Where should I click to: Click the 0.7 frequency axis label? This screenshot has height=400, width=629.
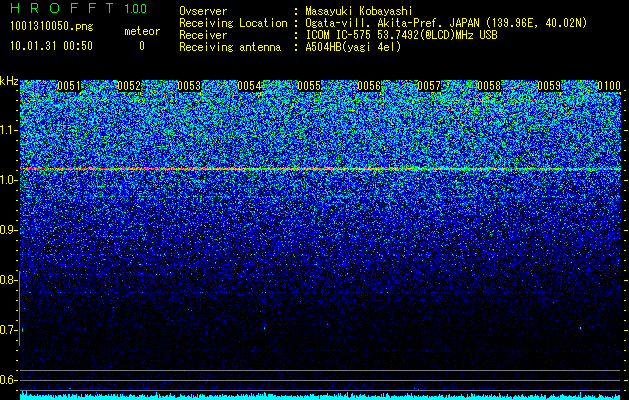coord(8,330)
